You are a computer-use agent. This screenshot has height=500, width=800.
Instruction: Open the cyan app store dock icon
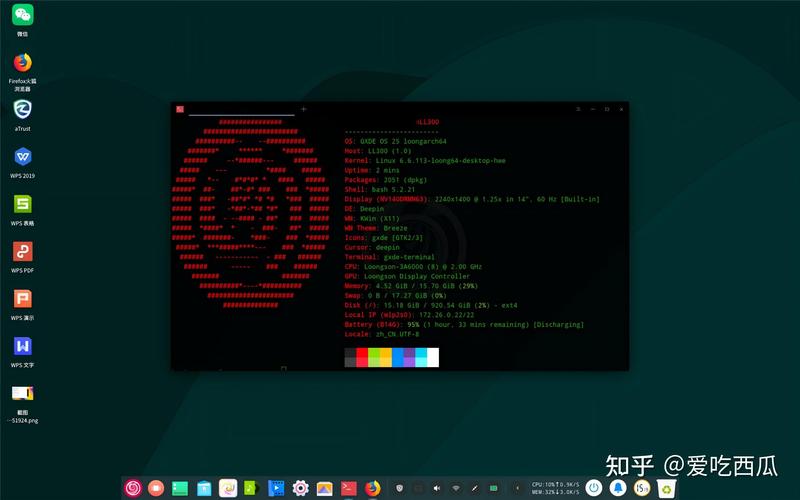click(204, 488)
